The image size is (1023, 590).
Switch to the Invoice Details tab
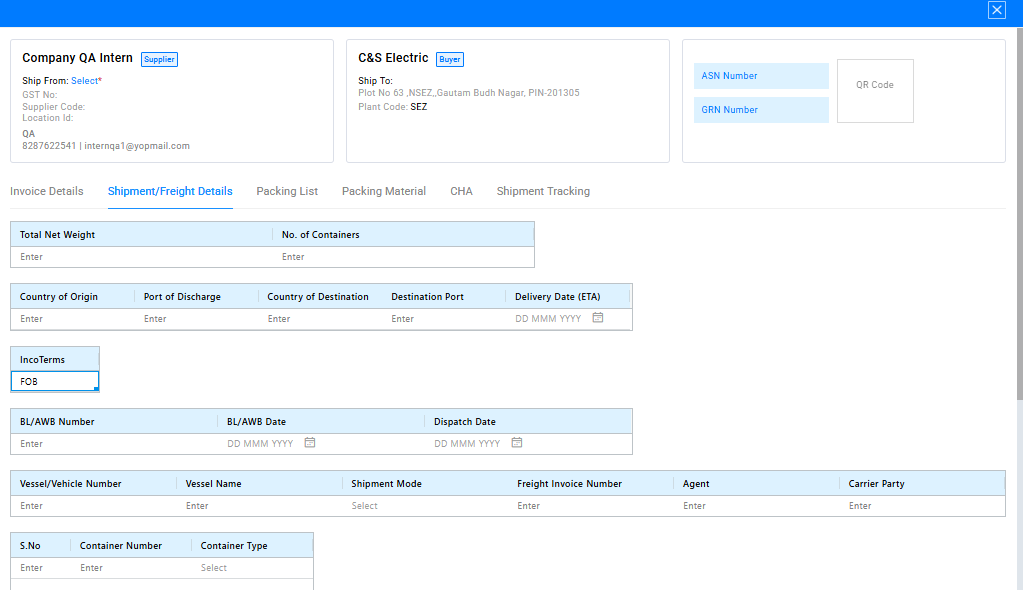tap(47, 191)
